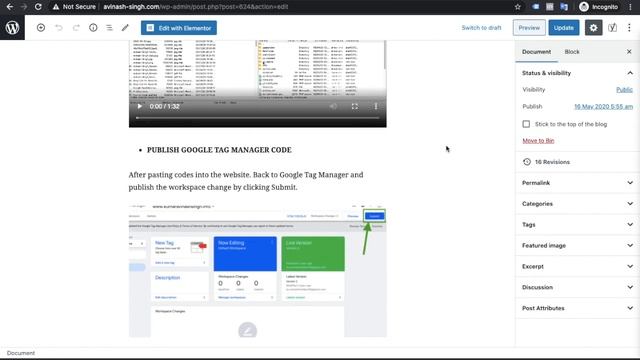
Task: Mute the video volume icon
Action: click(x=333, y=106)
